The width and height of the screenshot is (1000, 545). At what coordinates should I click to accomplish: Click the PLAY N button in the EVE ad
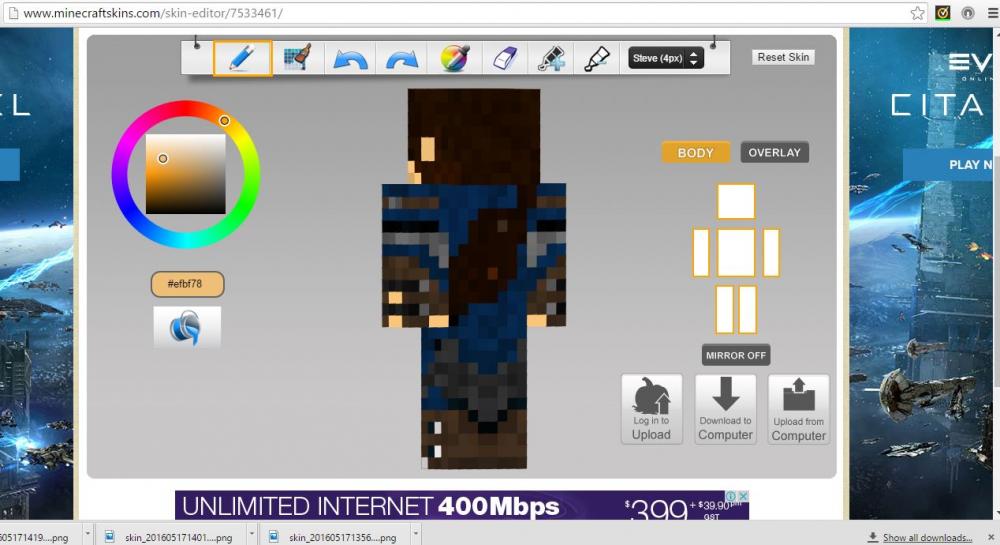tap(950, 165)
